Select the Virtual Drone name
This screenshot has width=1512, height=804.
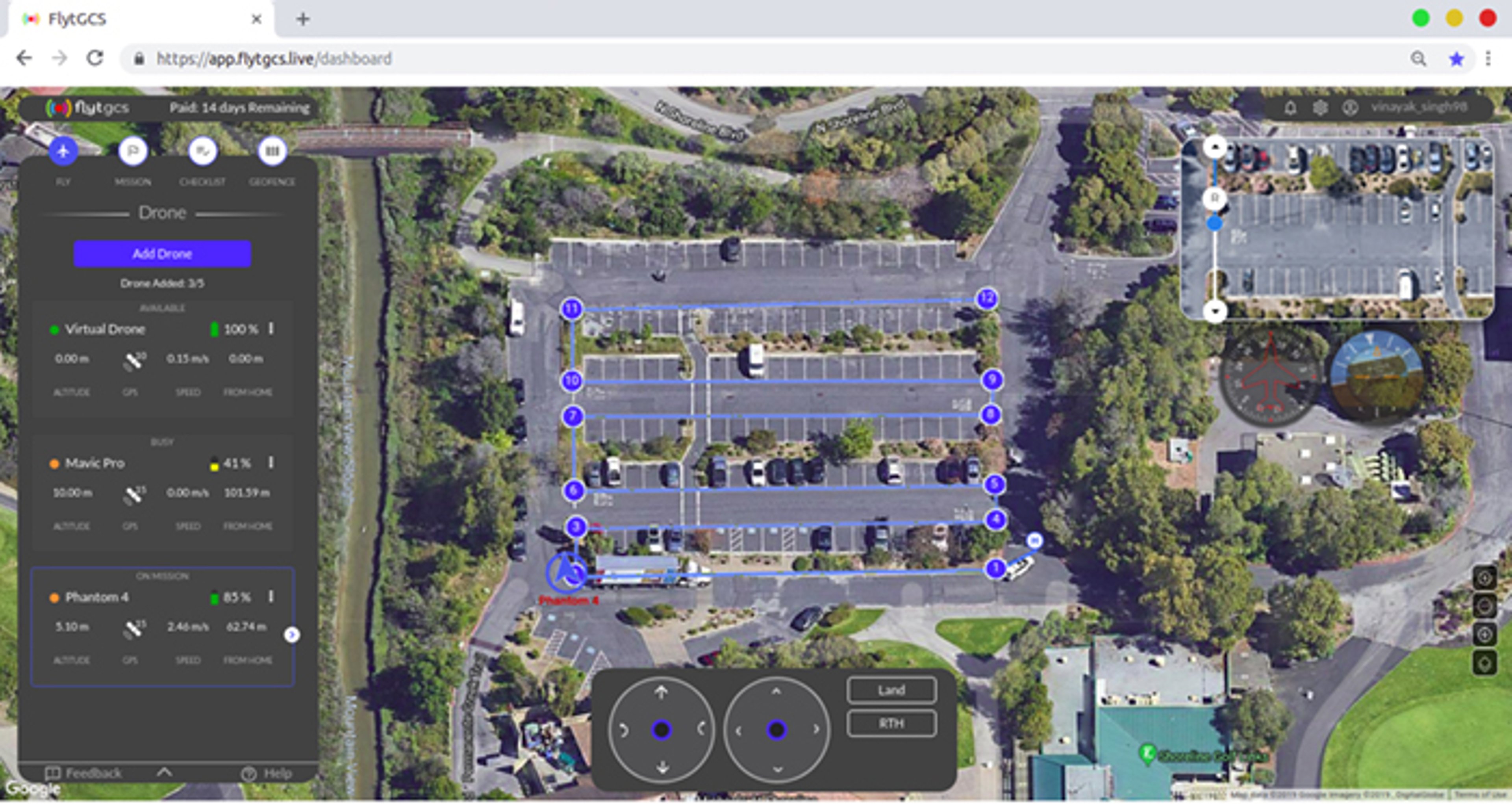coord(105,329)
